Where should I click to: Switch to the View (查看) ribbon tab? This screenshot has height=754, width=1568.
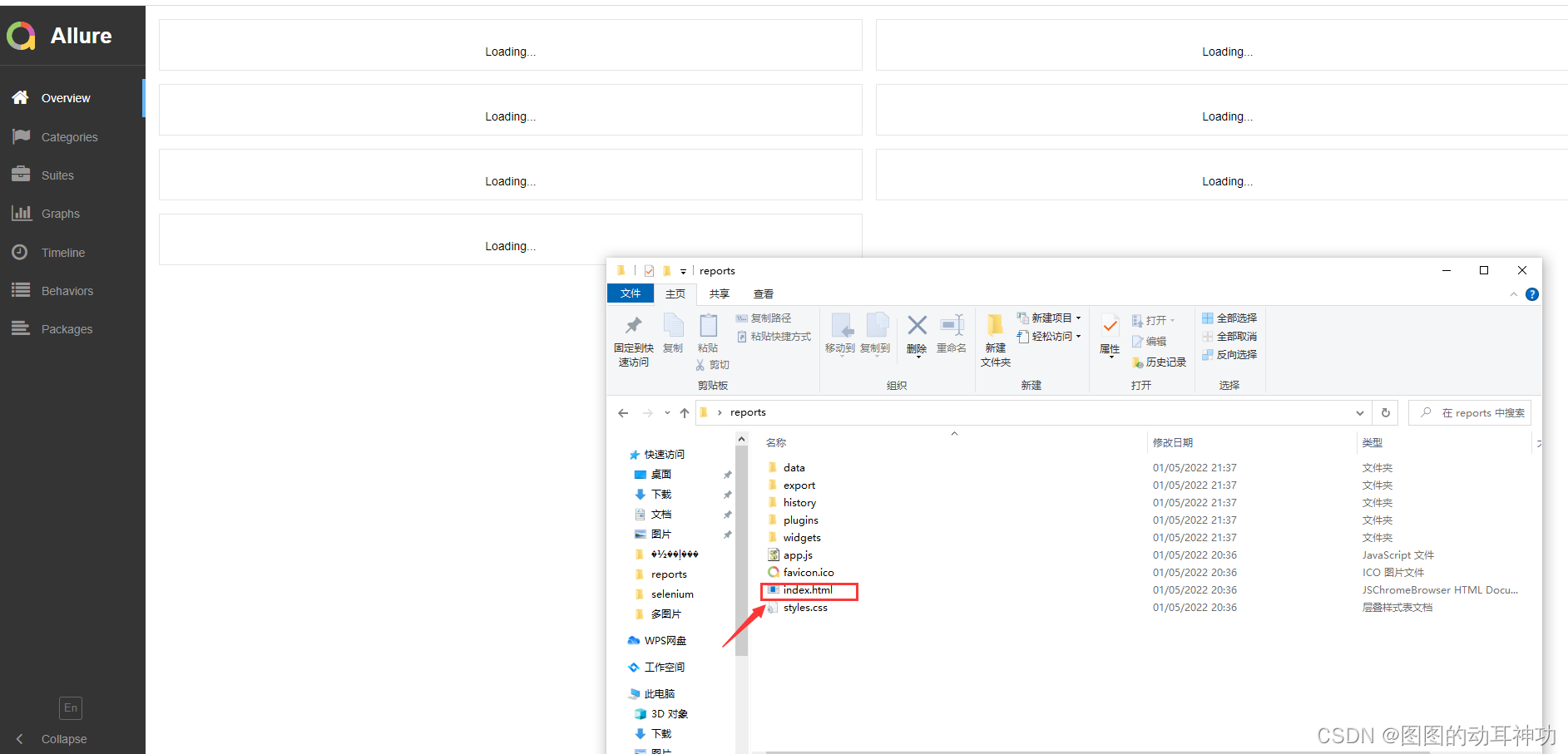pyautogui.click(x=764, y=294)
